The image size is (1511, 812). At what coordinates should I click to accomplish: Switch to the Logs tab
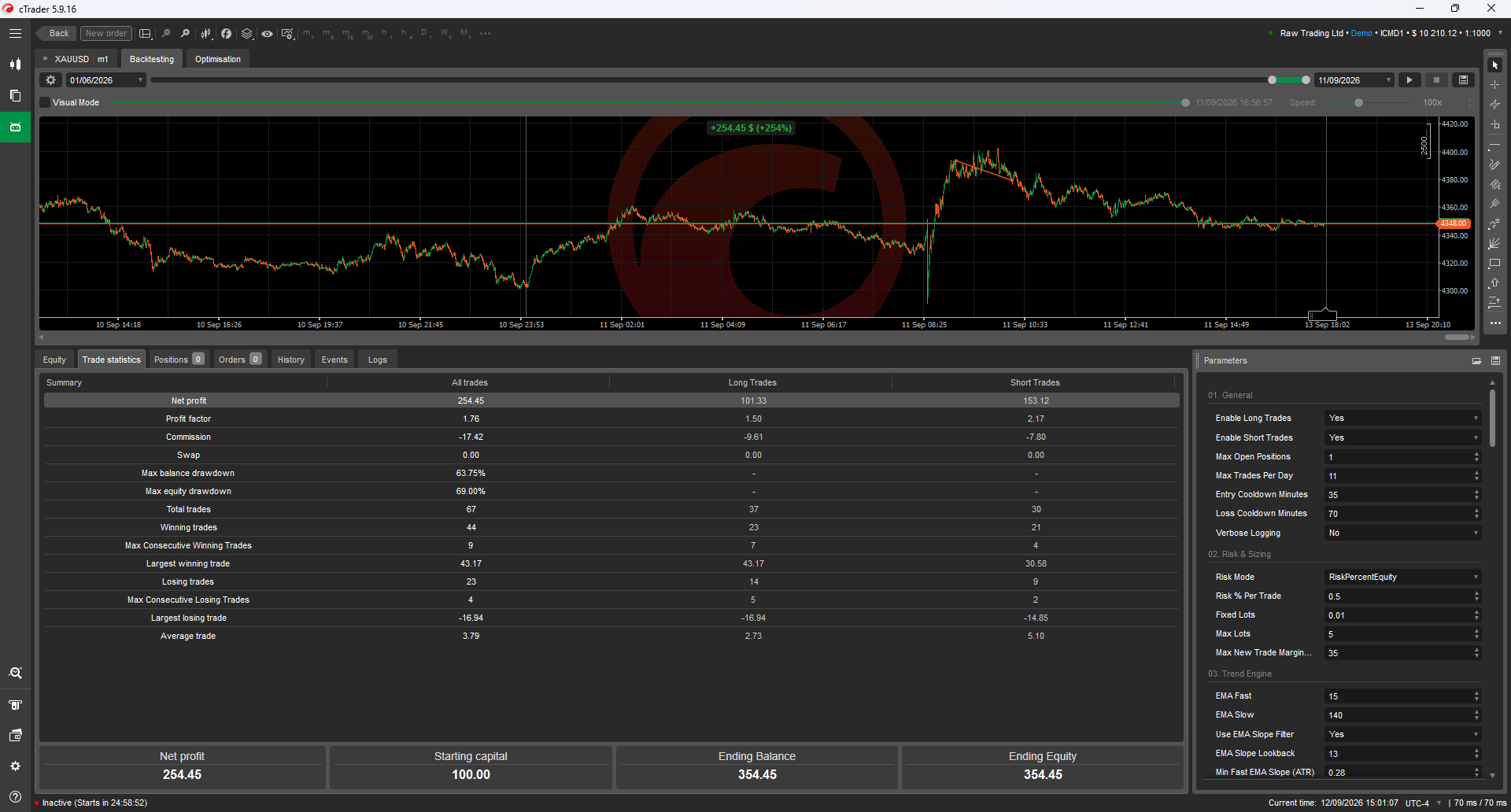[378, 360]
